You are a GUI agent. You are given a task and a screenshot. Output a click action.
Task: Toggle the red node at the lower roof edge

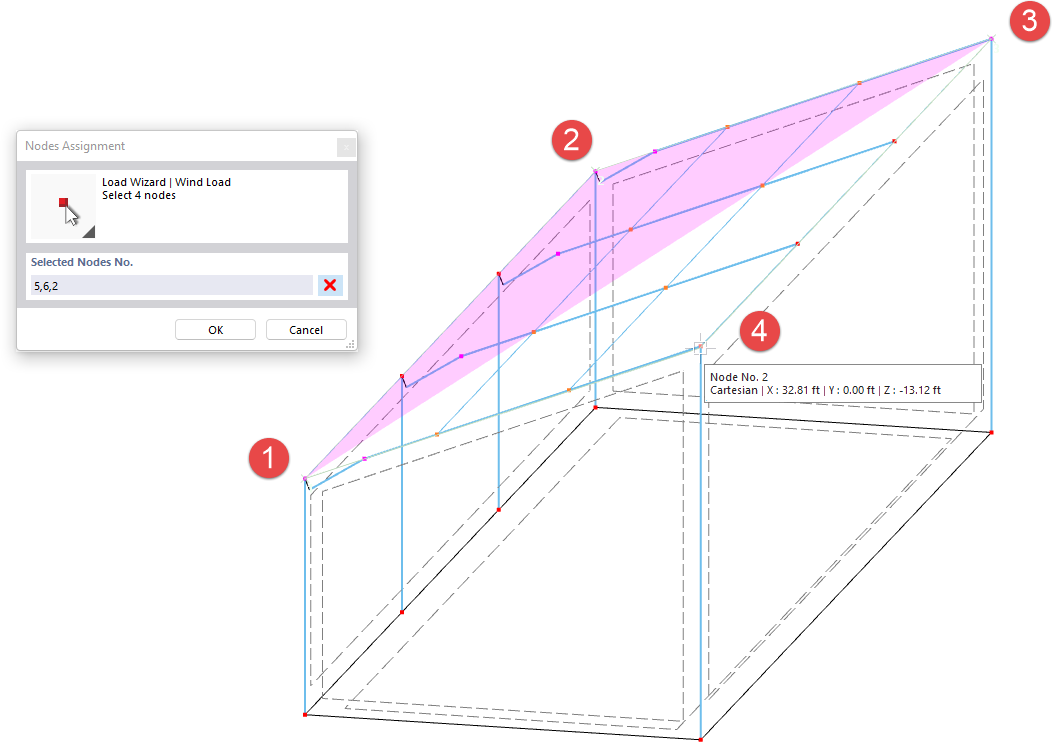[x=497, y=271]
